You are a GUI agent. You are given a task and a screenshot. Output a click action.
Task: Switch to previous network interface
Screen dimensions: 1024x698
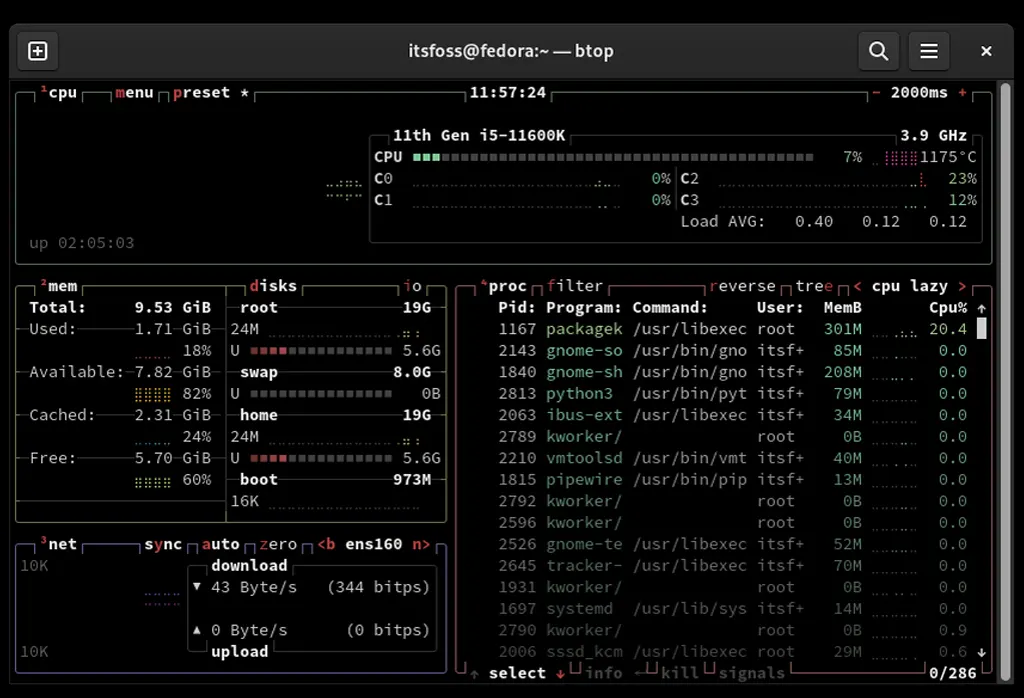(x=327, y=544)
